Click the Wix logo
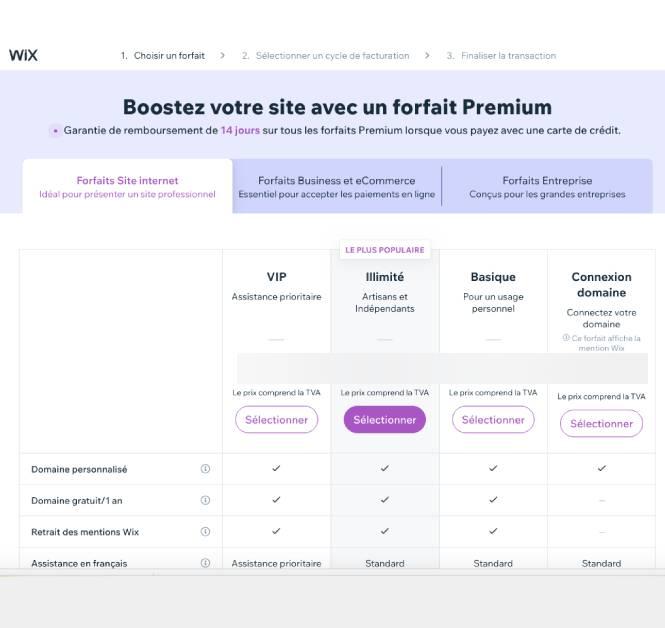This screenshot has height=628, width=665. coord(23,55)
